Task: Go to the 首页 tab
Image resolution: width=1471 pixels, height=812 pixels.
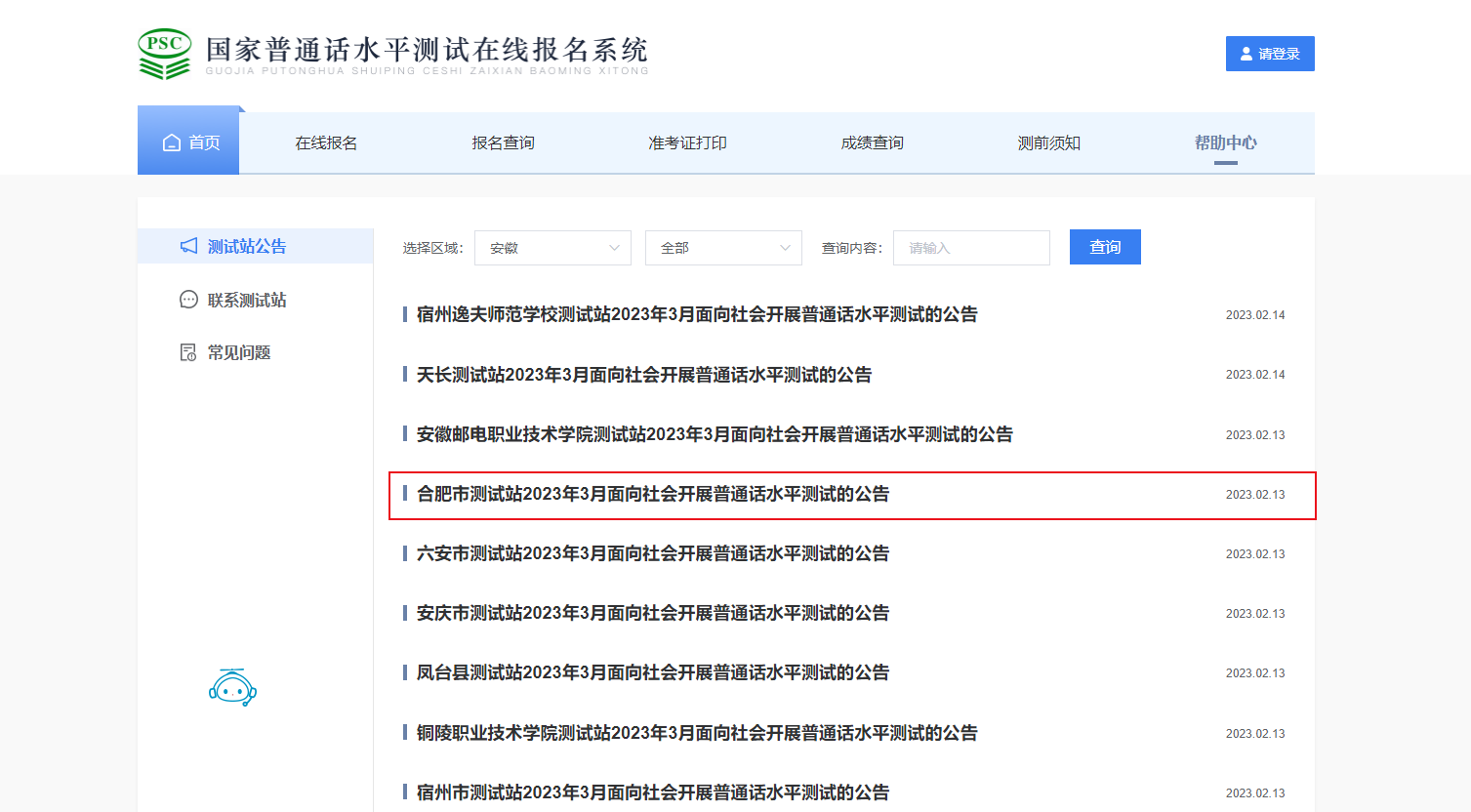Action: tap(188, 142)
